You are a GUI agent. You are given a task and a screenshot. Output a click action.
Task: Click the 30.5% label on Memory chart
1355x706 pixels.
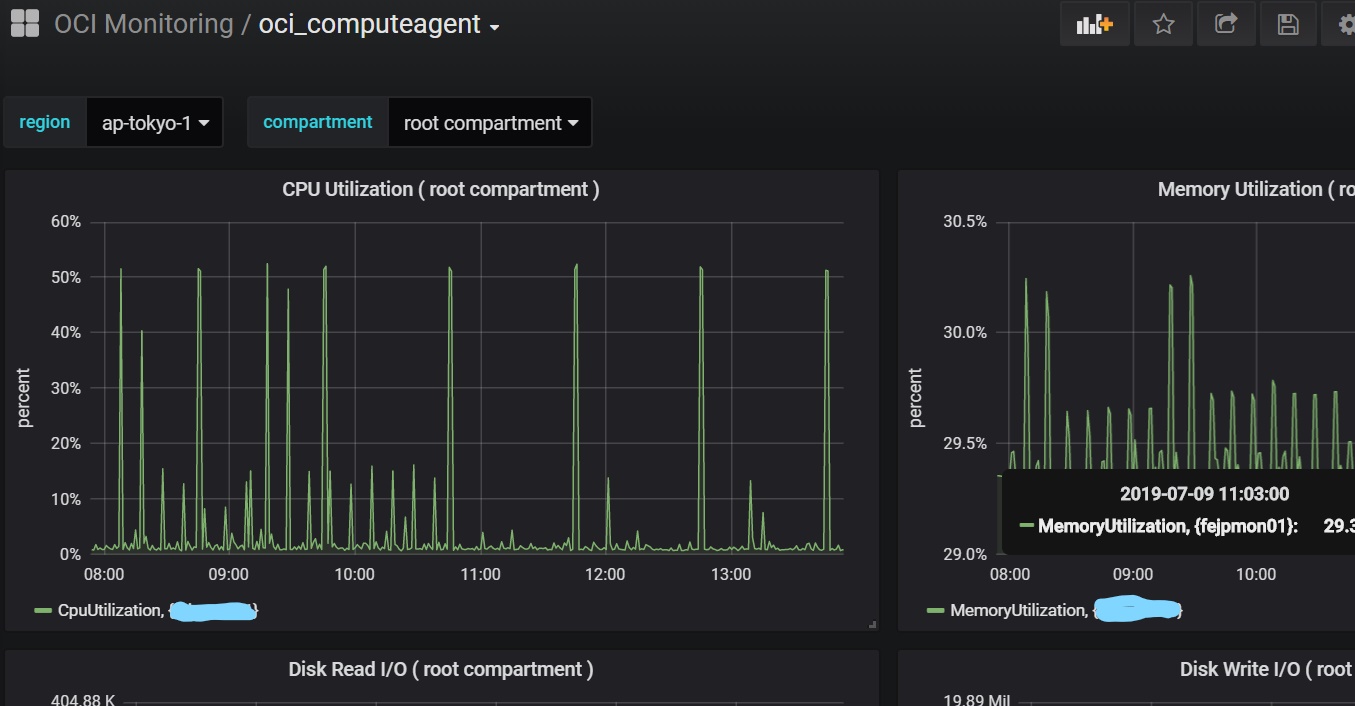click(x=965, y=222)
